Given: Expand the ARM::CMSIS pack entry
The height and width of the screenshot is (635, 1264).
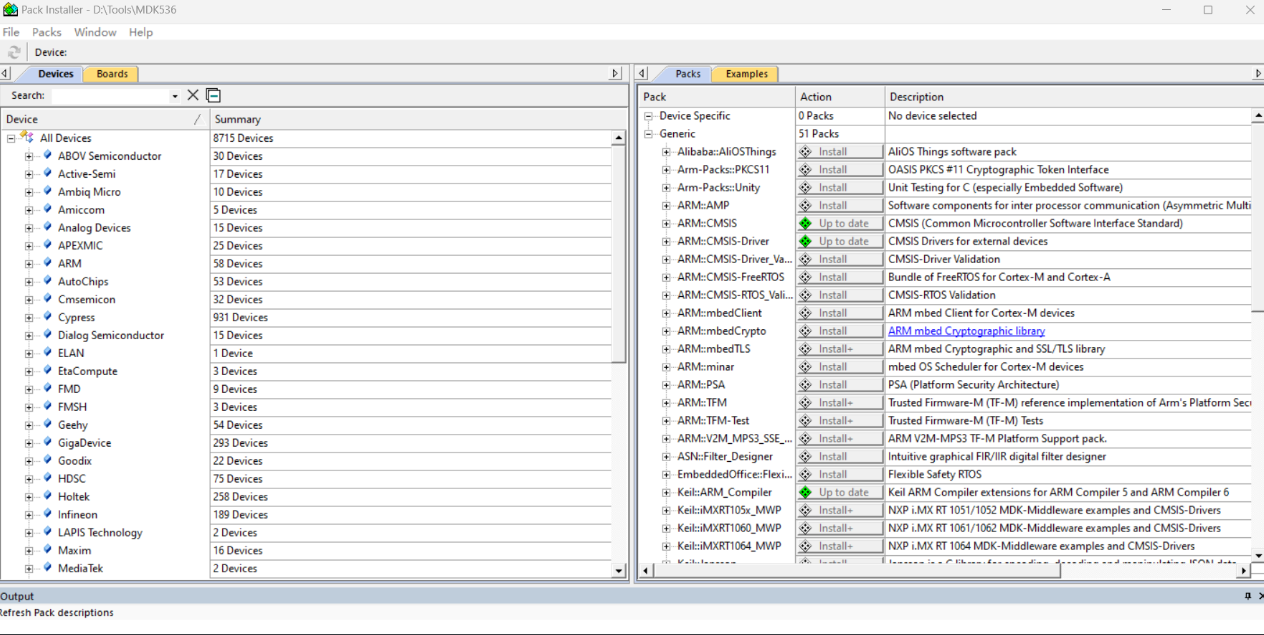Looking at the screenshot, I should [666, 224].
